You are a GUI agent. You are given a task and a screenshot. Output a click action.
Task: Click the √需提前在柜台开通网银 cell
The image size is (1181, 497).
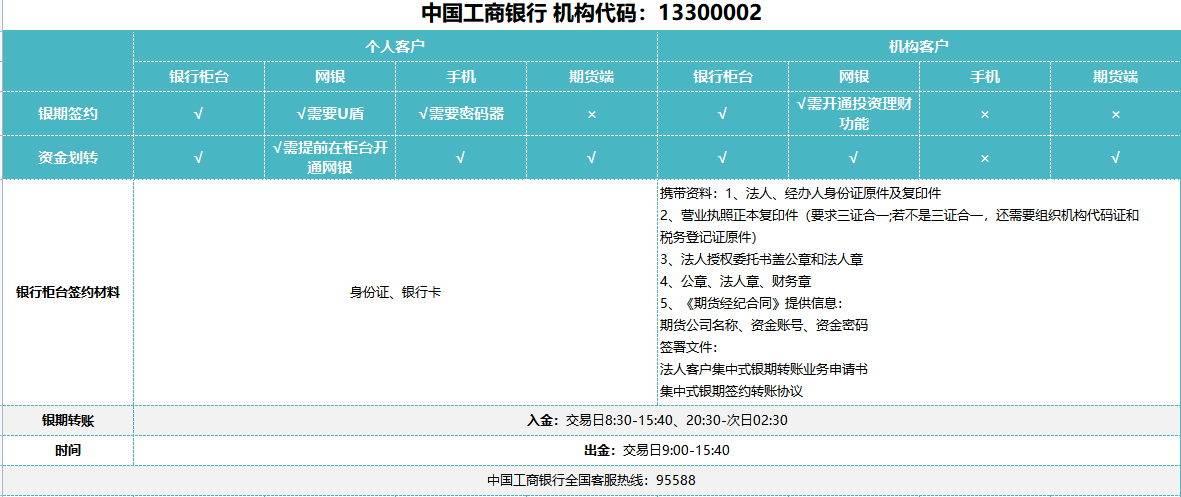pyautogui.click(x=330, y=157)
